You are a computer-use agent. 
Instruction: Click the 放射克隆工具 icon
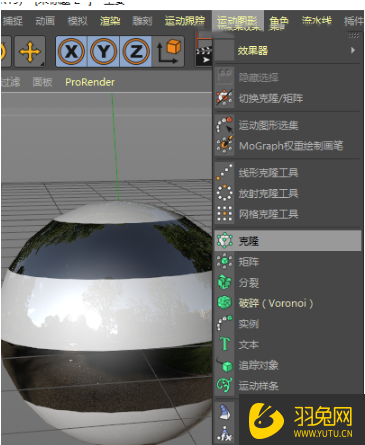pos(225,193)
